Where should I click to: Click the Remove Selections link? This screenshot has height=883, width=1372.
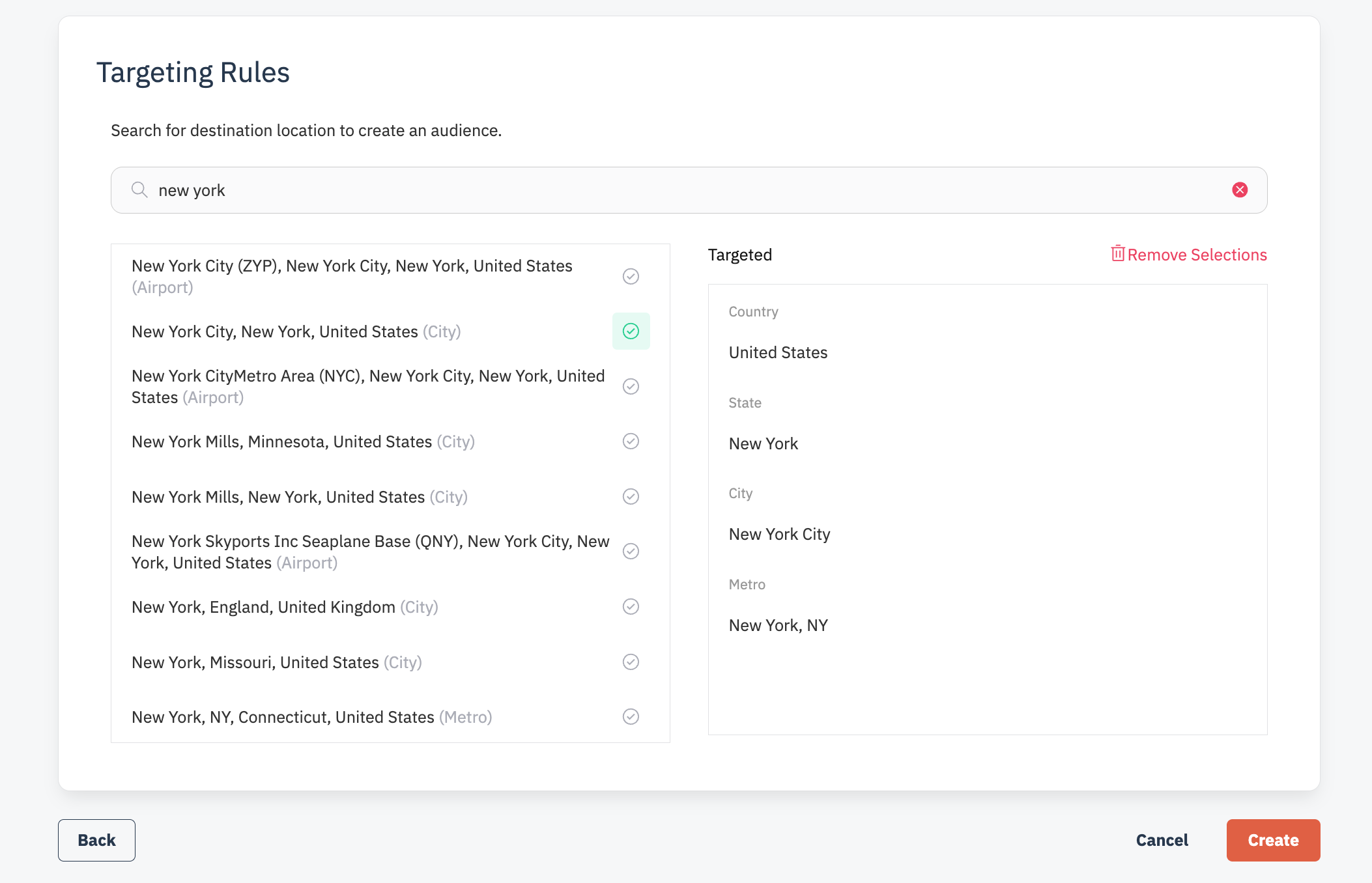click(x=1197, y=255)
